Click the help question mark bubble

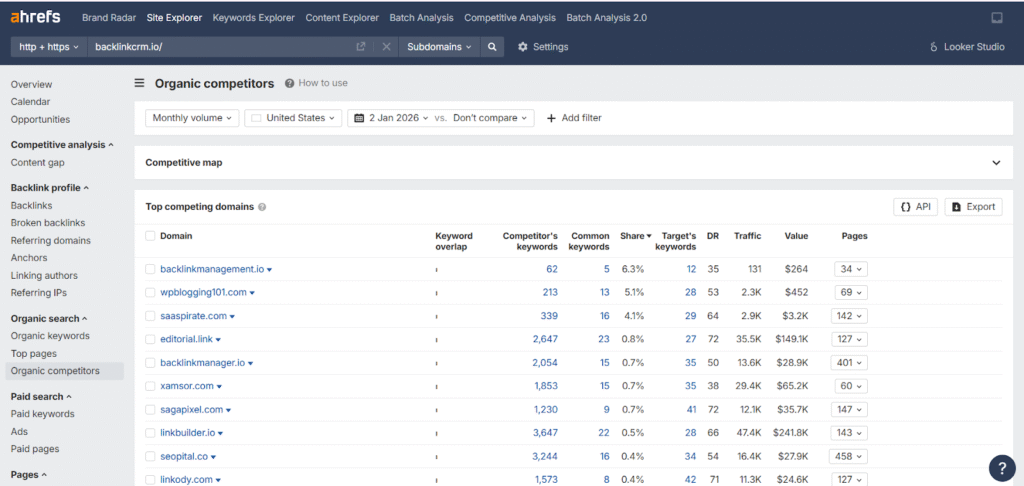point(1001,468)
